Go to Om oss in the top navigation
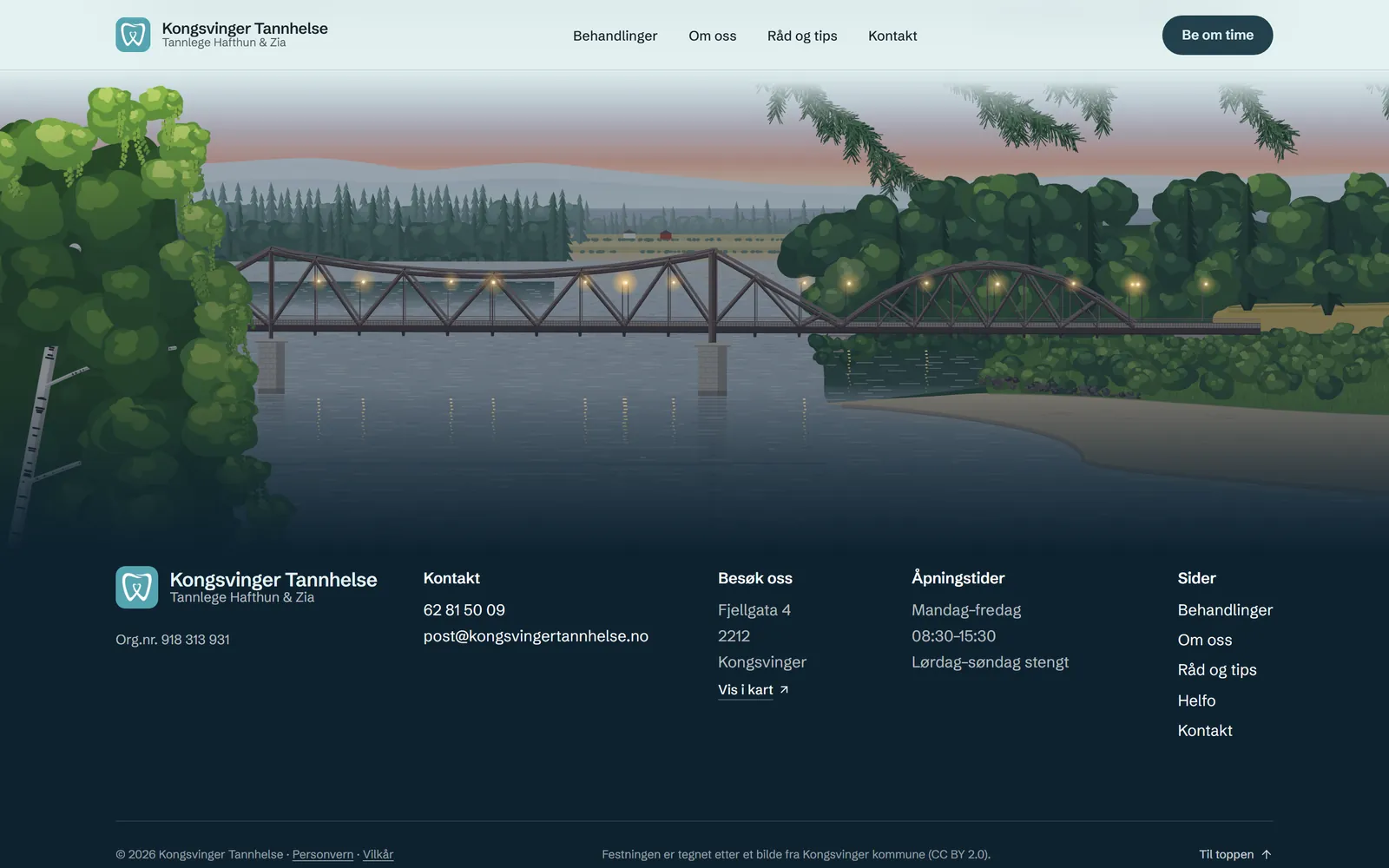The image size is (1389, 868). pos(712,36)
